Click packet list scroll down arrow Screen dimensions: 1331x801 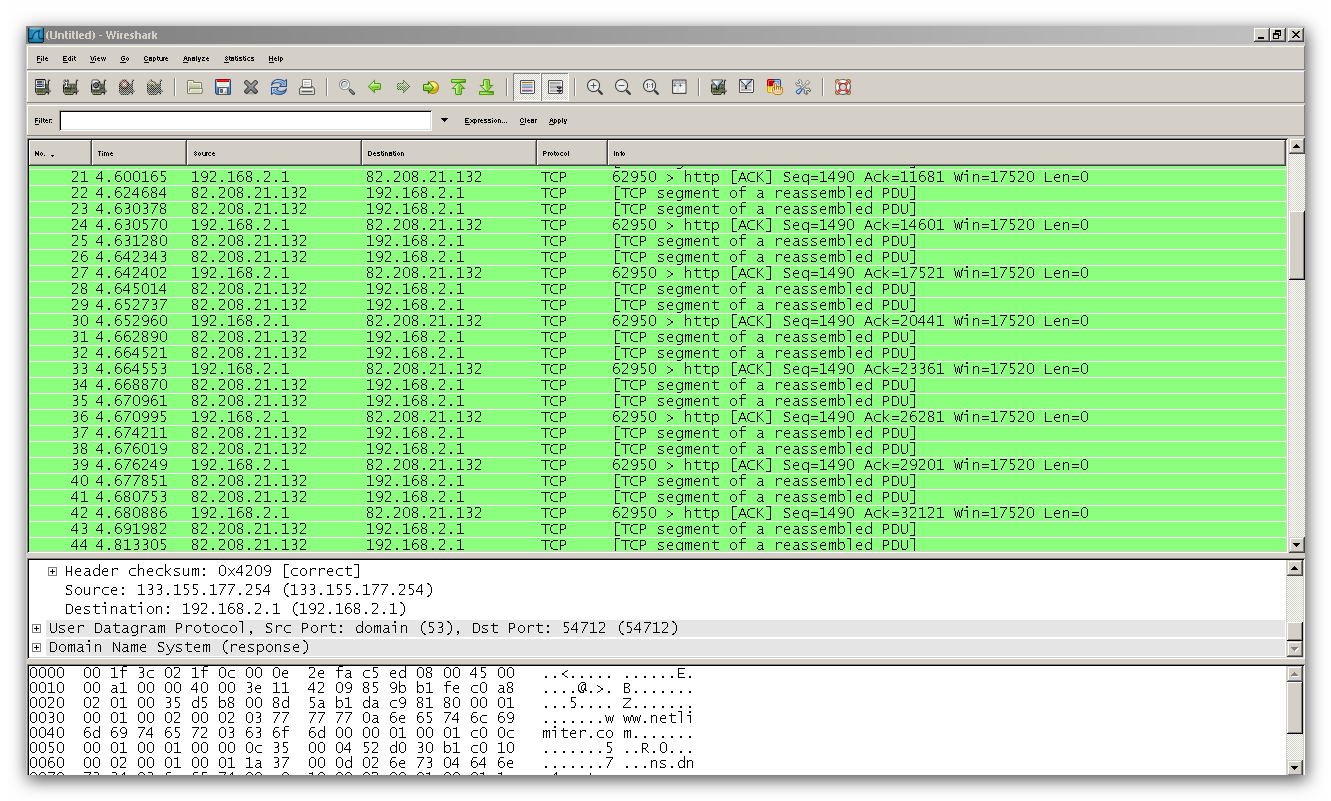(x=1297, y=545)
